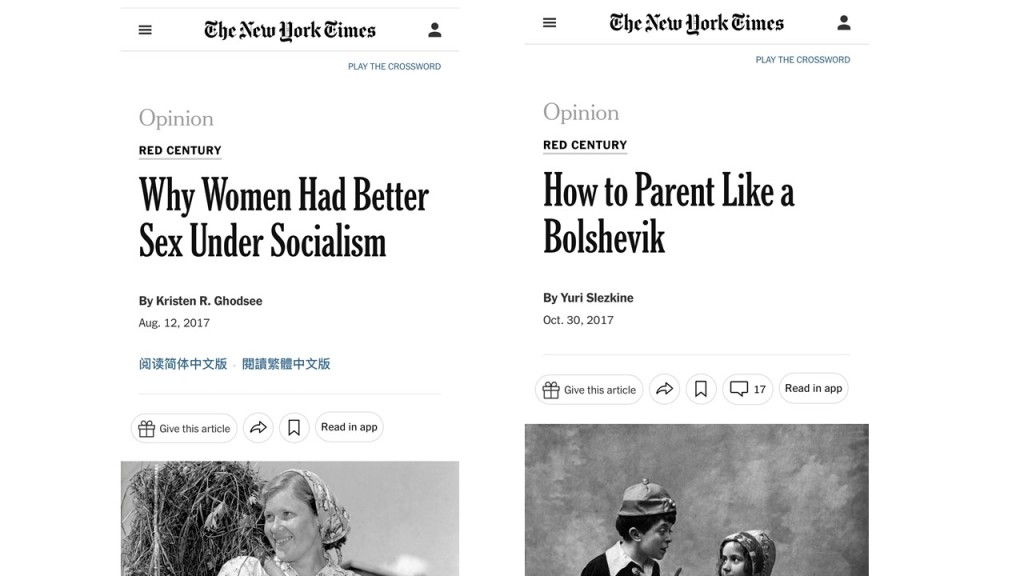Share the Parent Like a Bolshevik article

664,389
